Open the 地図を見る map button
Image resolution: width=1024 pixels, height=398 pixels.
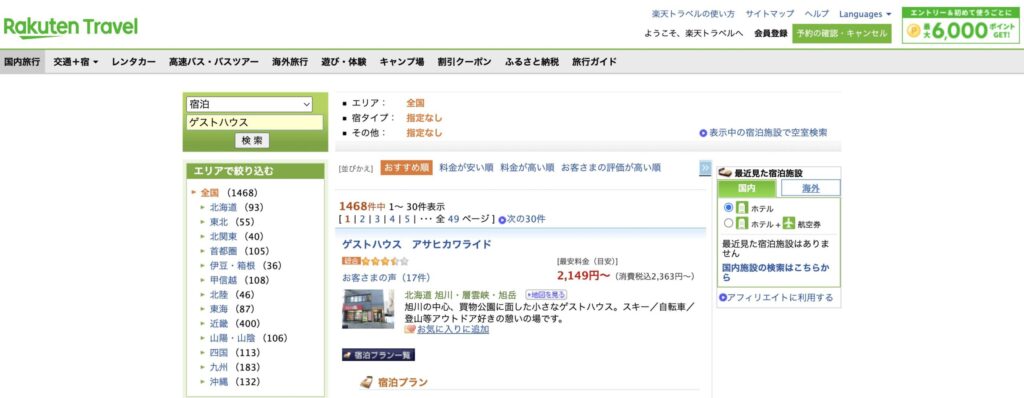546,295
